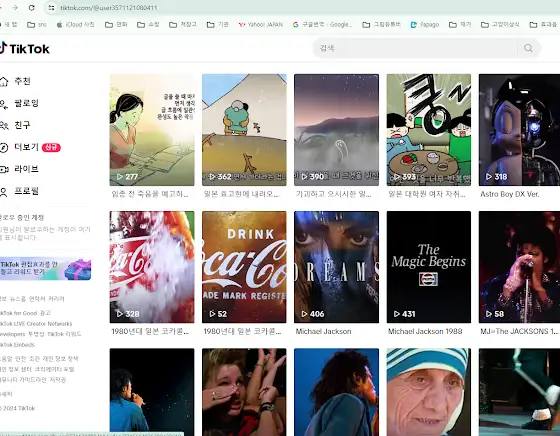This screenshot has height=436, width=560.
Task: Select the 팔로잉 menu label
Action: point(26,103)
